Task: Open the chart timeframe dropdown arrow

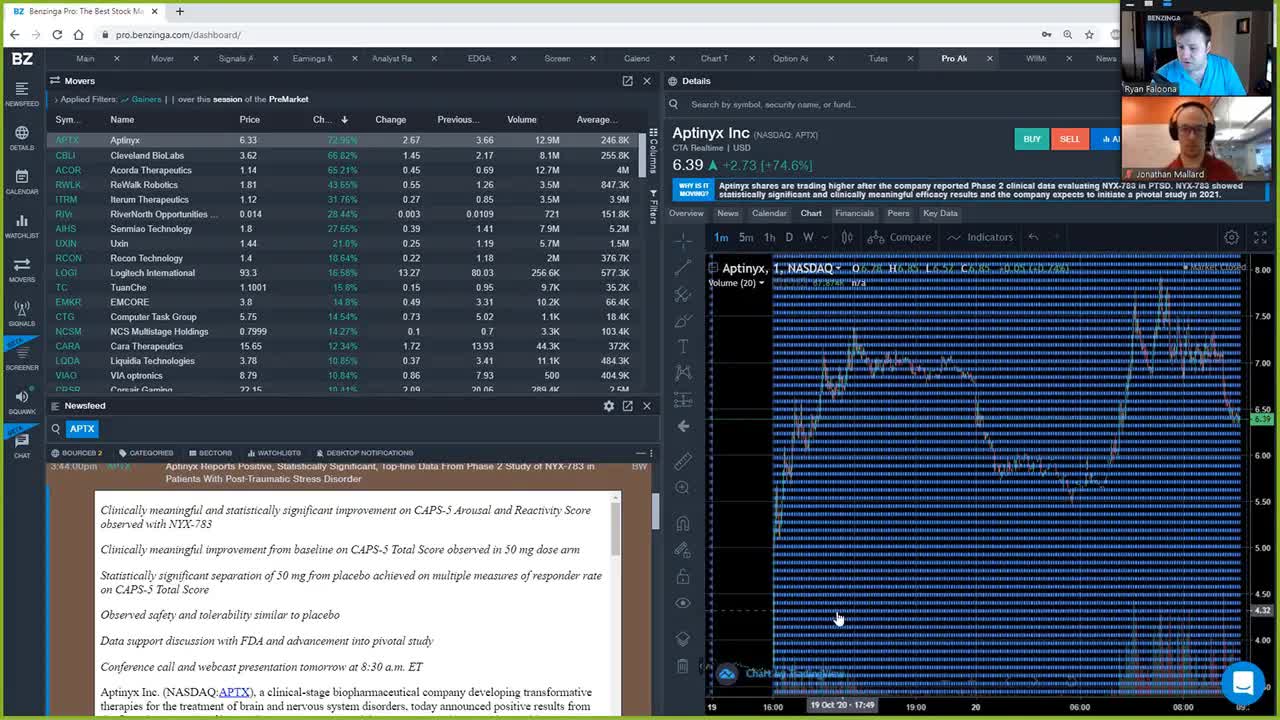Action: [x=824, y=237]
